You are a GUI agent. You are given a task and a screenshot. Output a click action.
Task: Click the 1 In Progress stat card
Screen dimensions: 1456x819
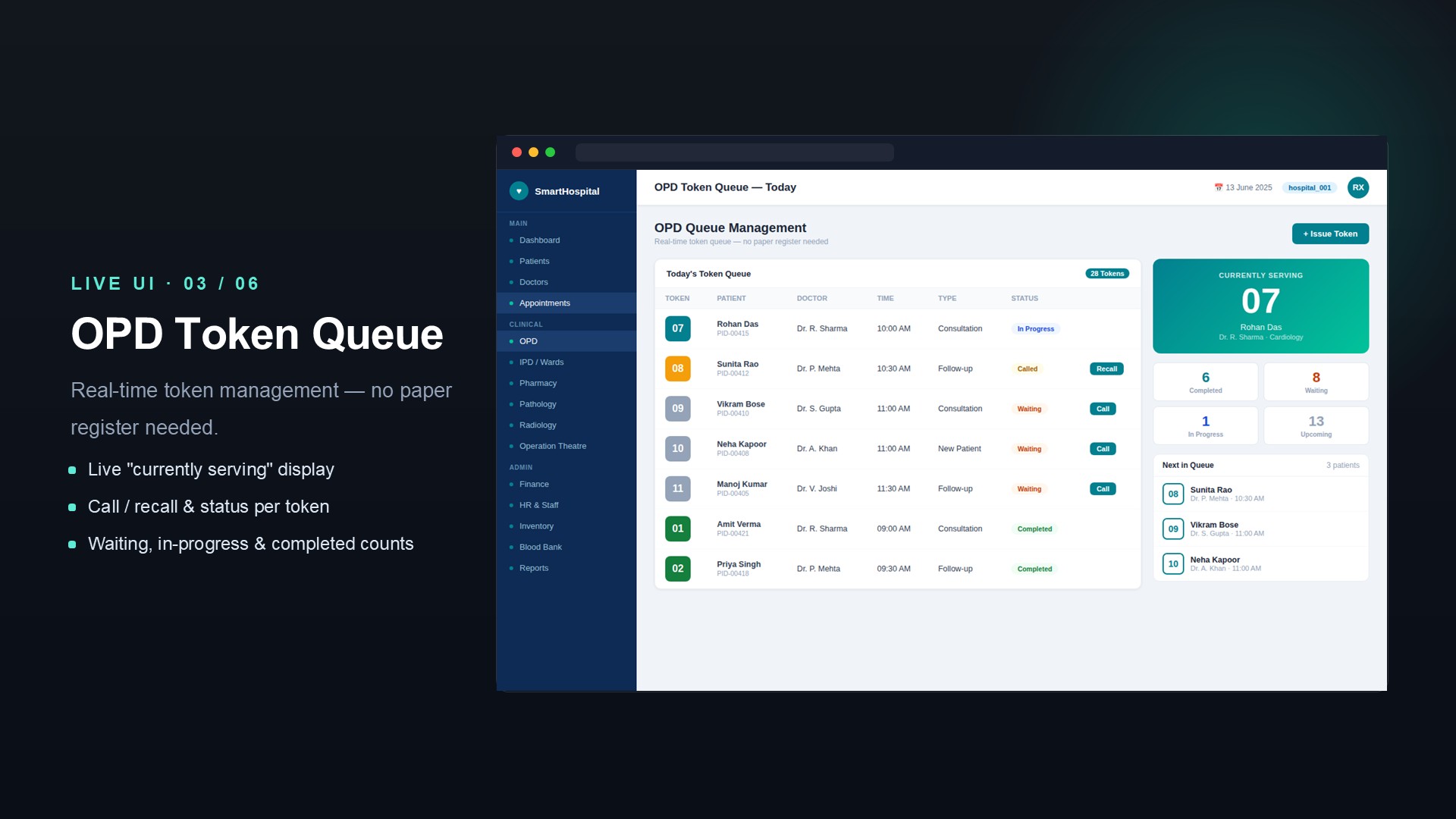(1205, 426)
